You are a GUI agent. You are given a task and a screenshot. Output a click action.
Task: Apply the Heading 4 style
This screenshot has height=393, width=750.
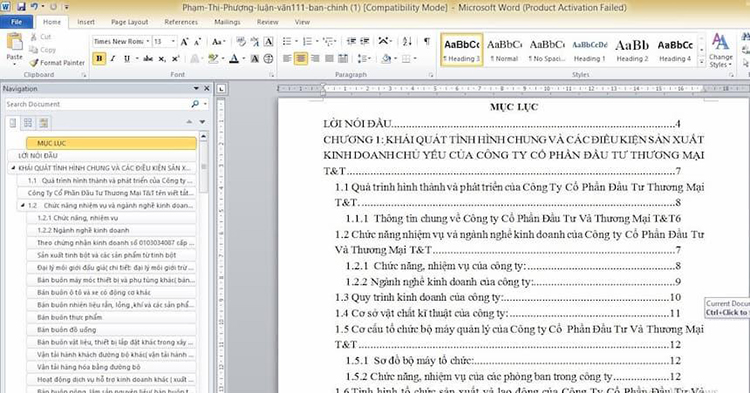[x=675, y=50]
